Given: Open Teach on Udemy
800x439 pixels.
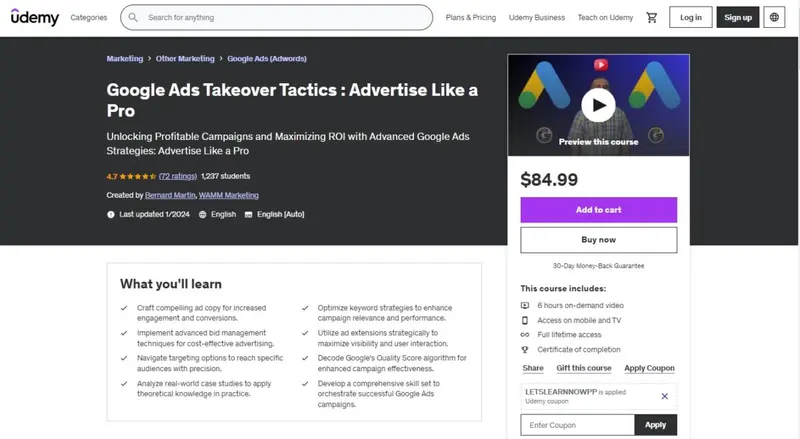Looking at the screenshot, I should [x=605, y=17].
